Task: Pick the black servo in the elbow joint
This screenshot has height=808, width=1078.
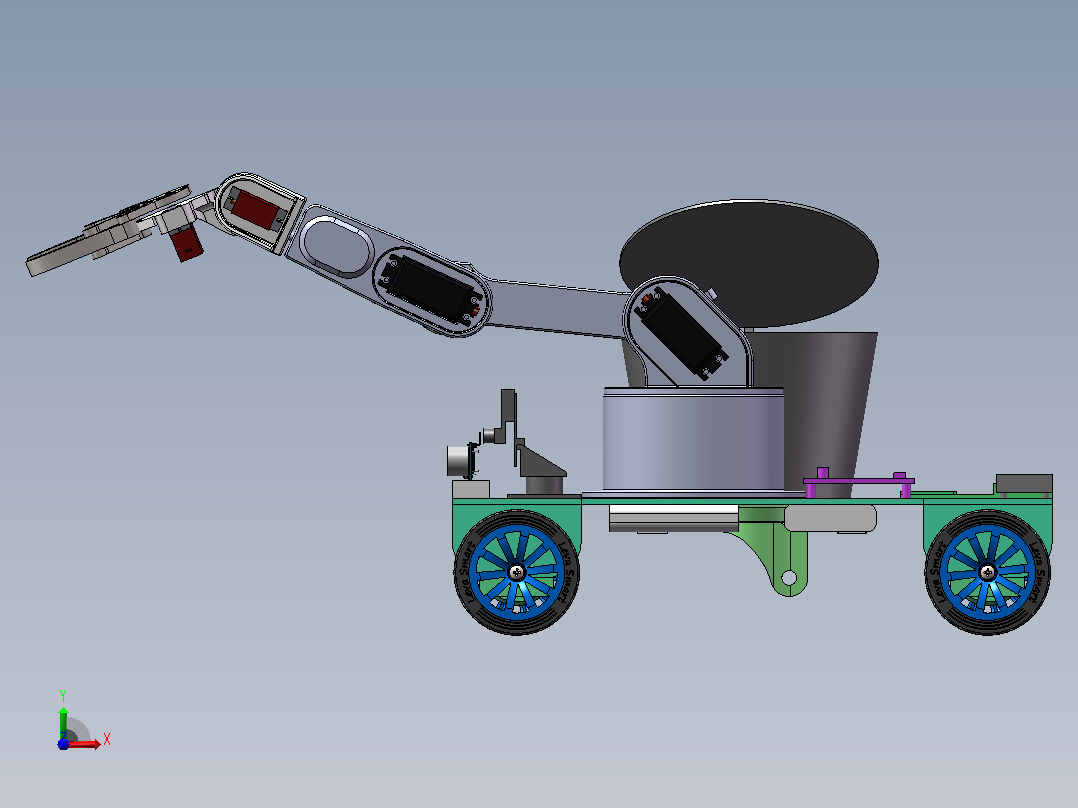Action: tap(431, 290)
